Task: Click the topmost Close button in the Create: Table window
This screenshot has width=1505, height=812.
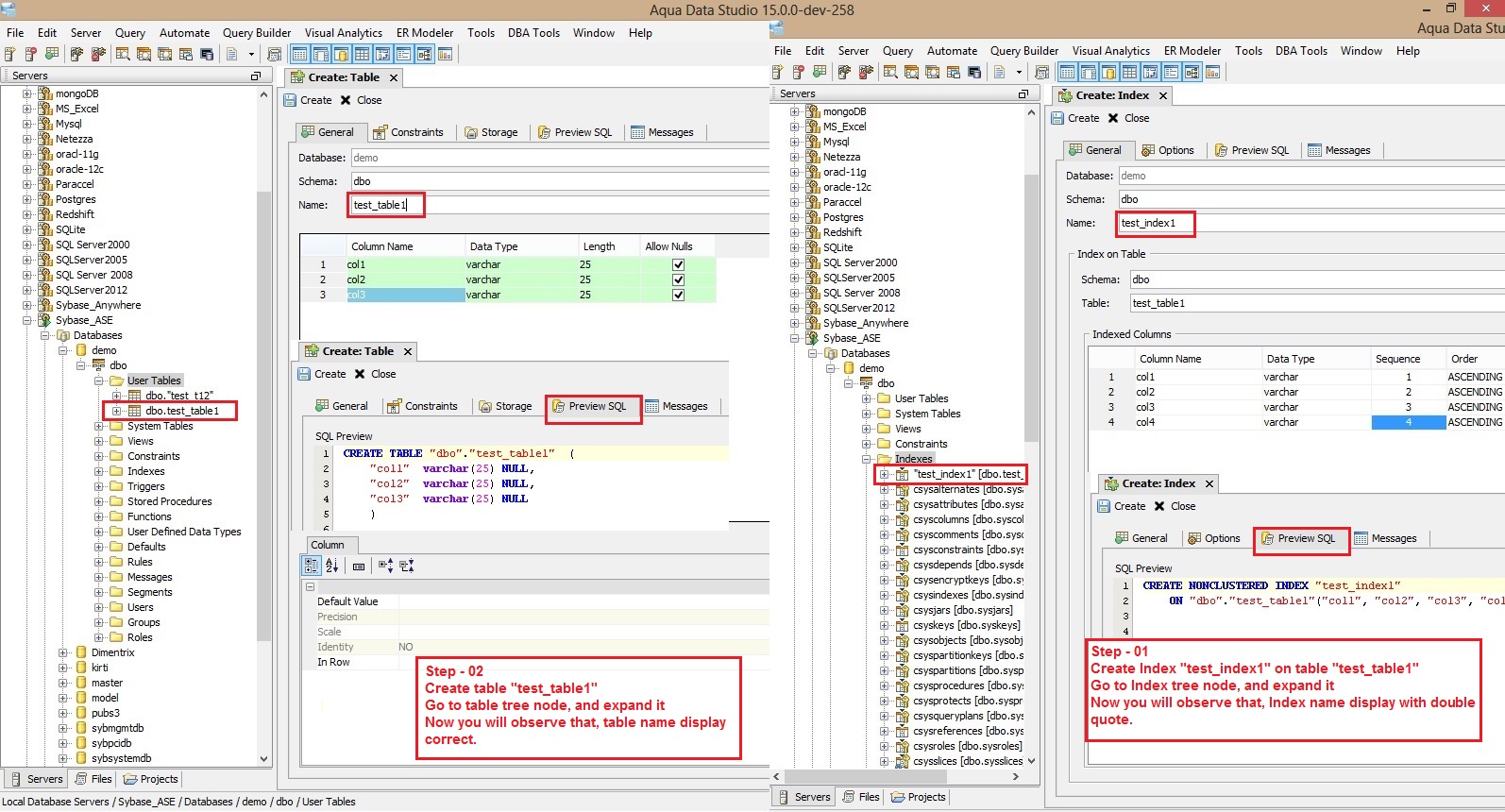Action: 361,100
